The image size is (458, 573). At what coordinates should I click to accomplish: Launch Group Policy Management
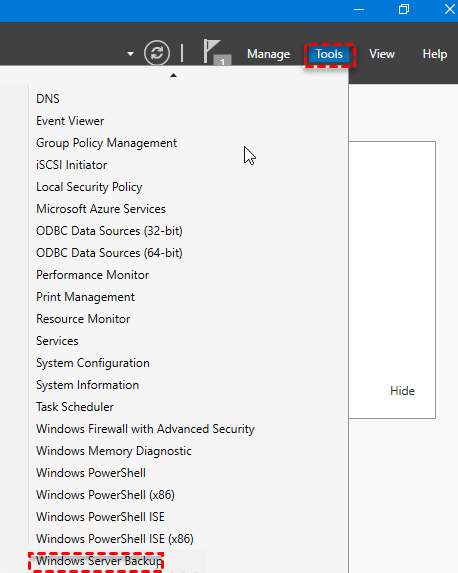click(x=106, y=143)
